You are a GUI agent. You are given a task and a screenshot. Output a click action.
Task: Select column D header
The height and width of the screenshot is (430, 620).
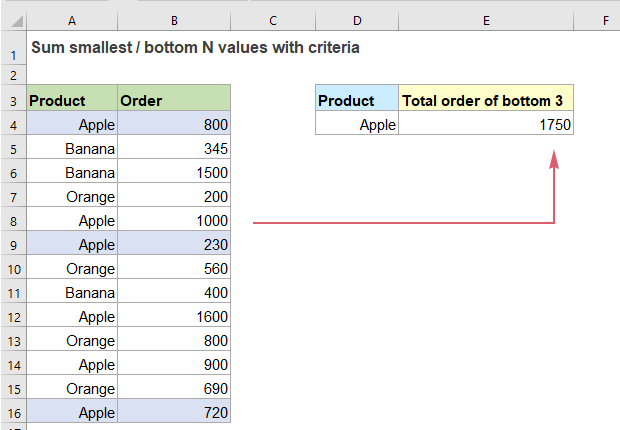(x=357, y=19)
